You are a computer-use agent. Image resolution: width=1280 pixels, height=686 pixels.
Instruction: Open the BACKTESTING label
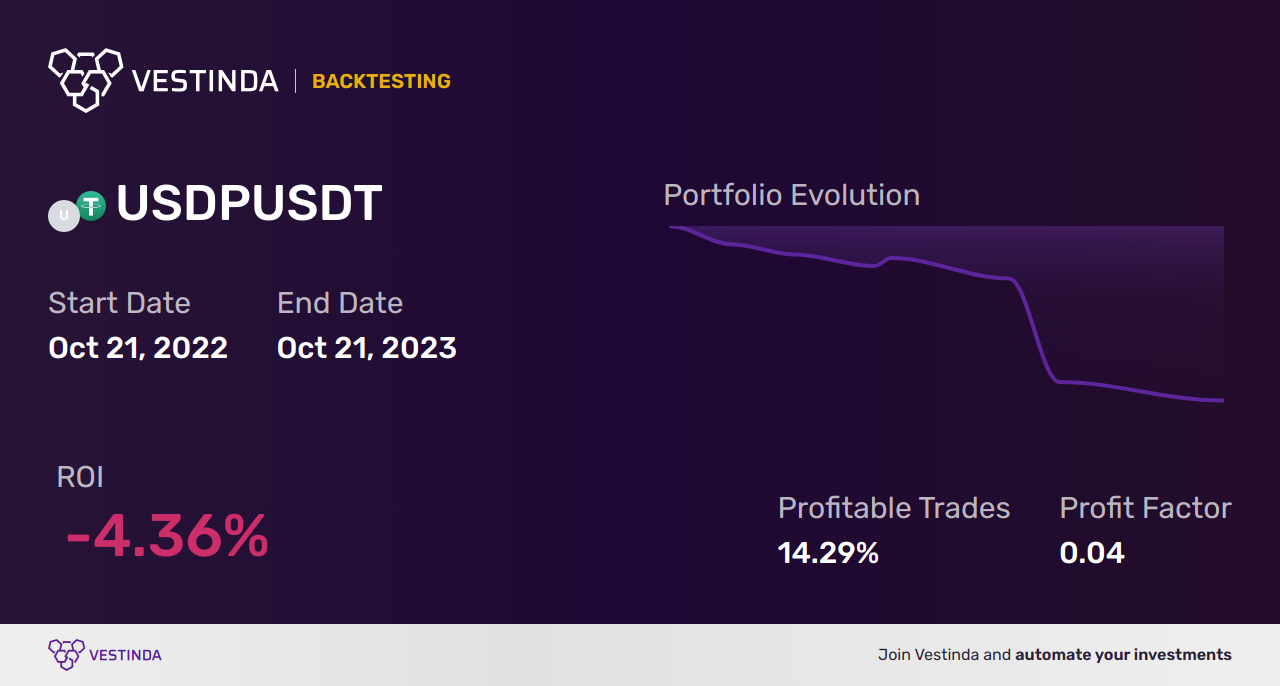[381, 81]
